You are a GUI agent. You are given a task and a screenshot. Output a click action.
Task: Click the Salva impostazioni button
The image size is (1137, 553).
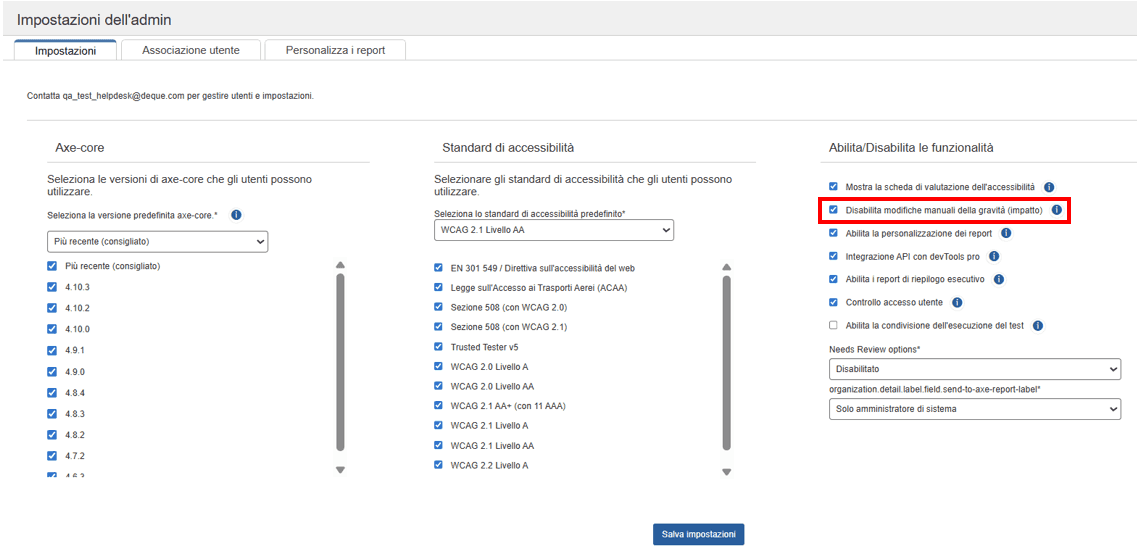point(698,534)
